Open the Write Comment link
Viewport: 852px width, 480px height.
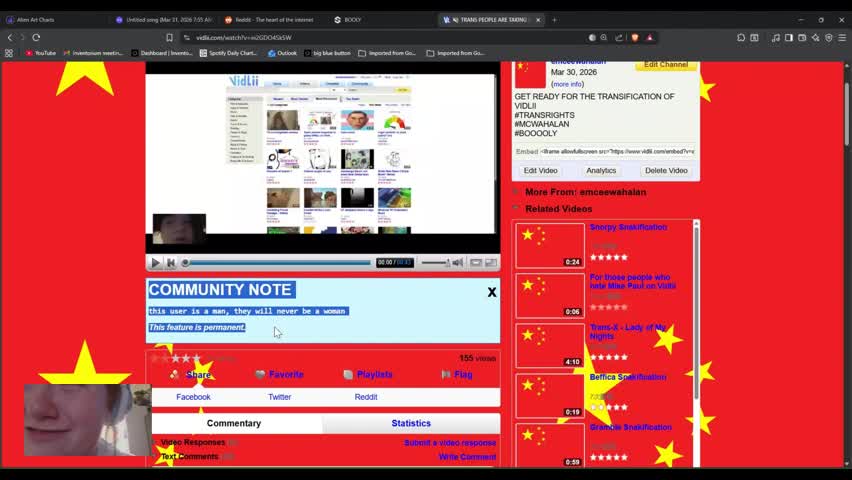pyautogui.click(x=467, y=457)
